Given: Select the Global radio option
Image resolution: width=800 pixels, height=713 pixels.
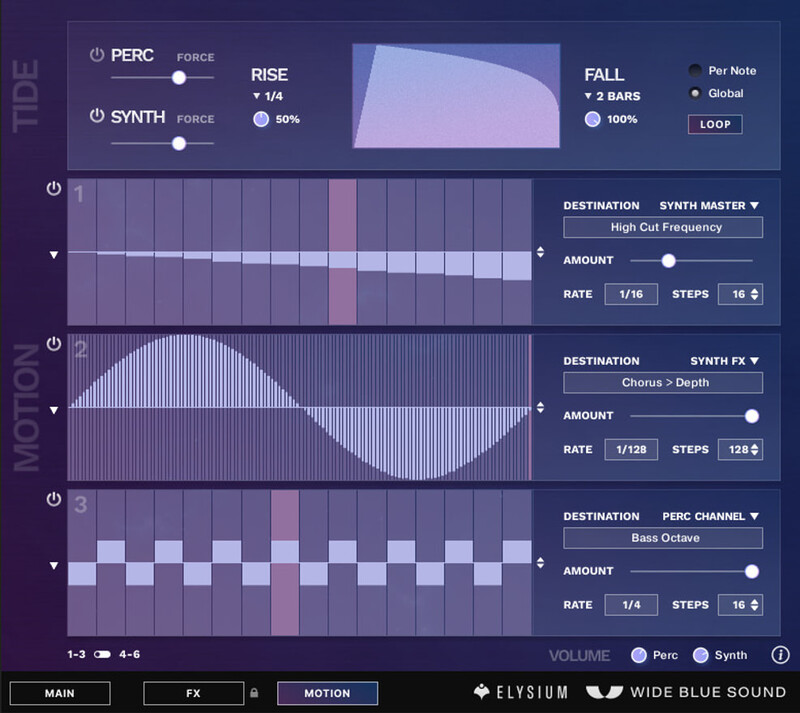Looking at the screenshot, I should point(695,94).
